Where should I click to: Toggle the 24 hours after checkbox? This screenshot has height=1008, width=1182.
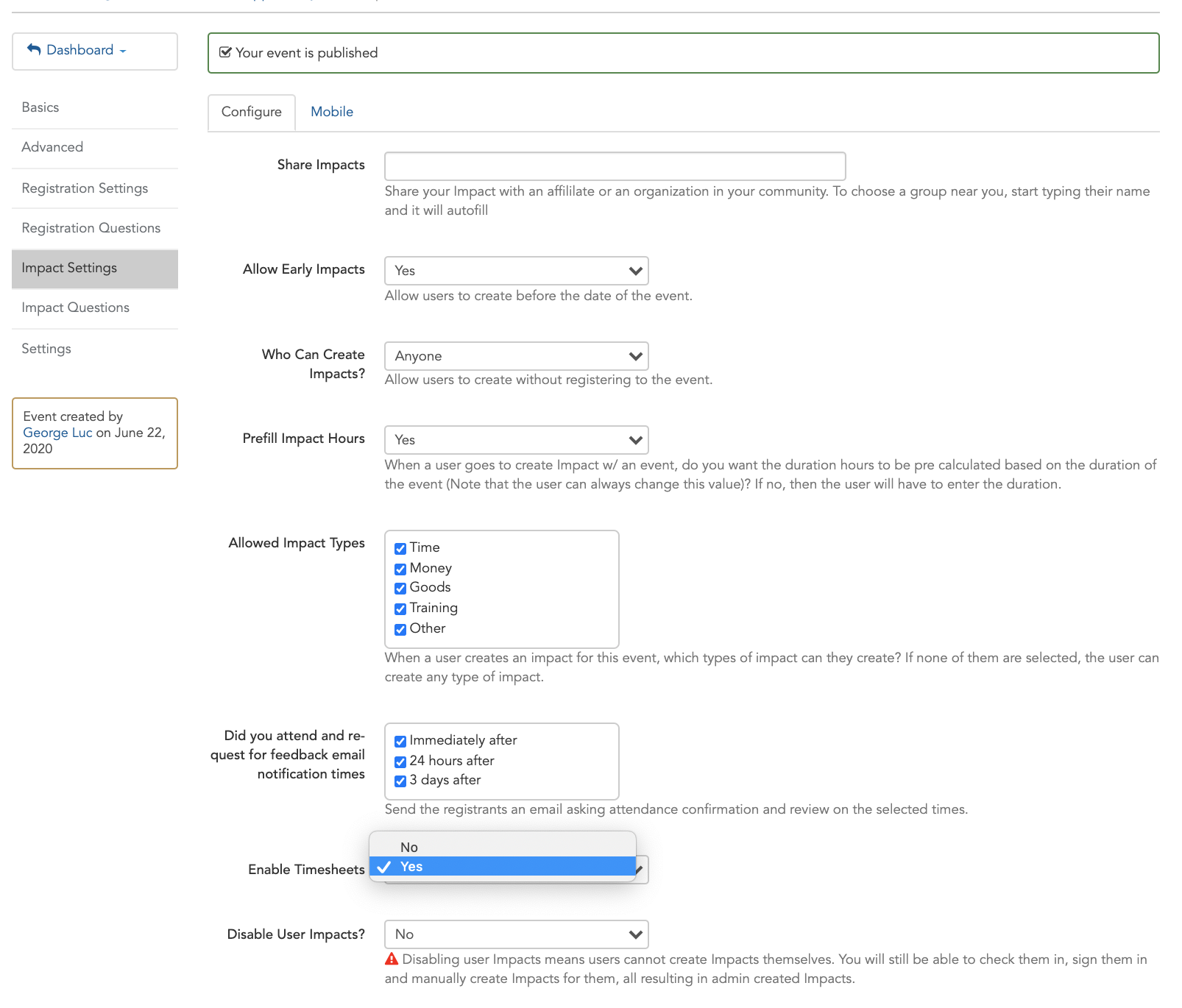click(400, 762)
